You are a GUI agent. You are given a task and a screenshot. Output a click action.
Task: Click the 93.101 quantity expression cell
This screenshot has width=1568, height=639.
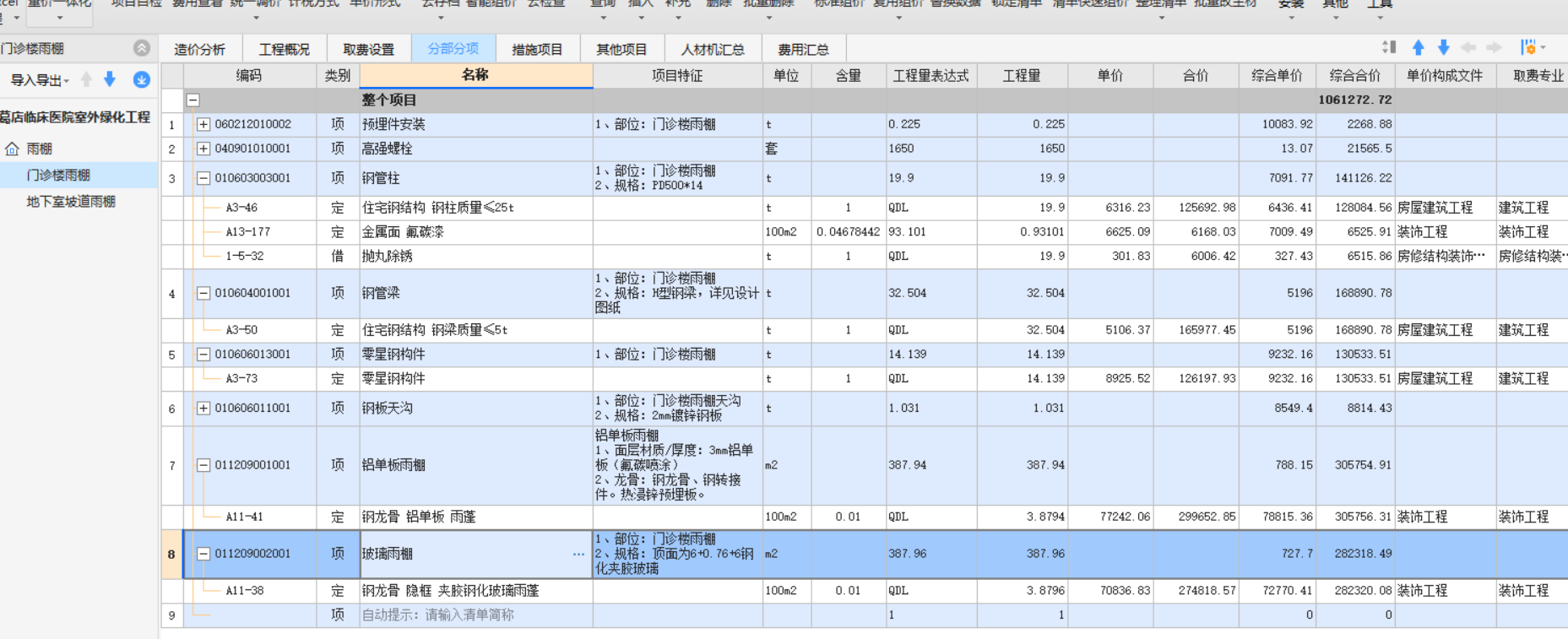pyautogui.click(x=931, y=232)
